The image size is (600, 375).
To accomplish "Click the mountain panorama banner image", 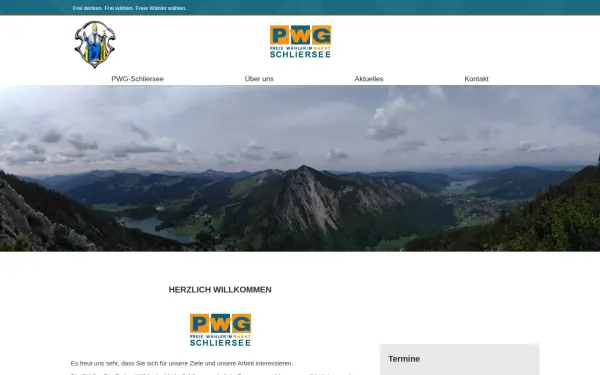I will pos(300,168).
